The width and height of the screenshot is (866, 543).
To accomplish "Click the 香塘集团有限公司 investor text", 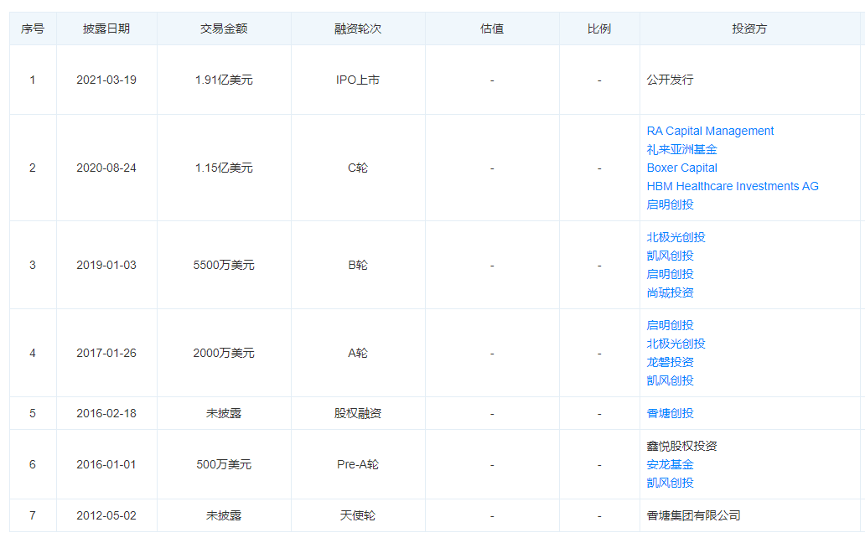I will pyautogui.click(x=694, y=516).
